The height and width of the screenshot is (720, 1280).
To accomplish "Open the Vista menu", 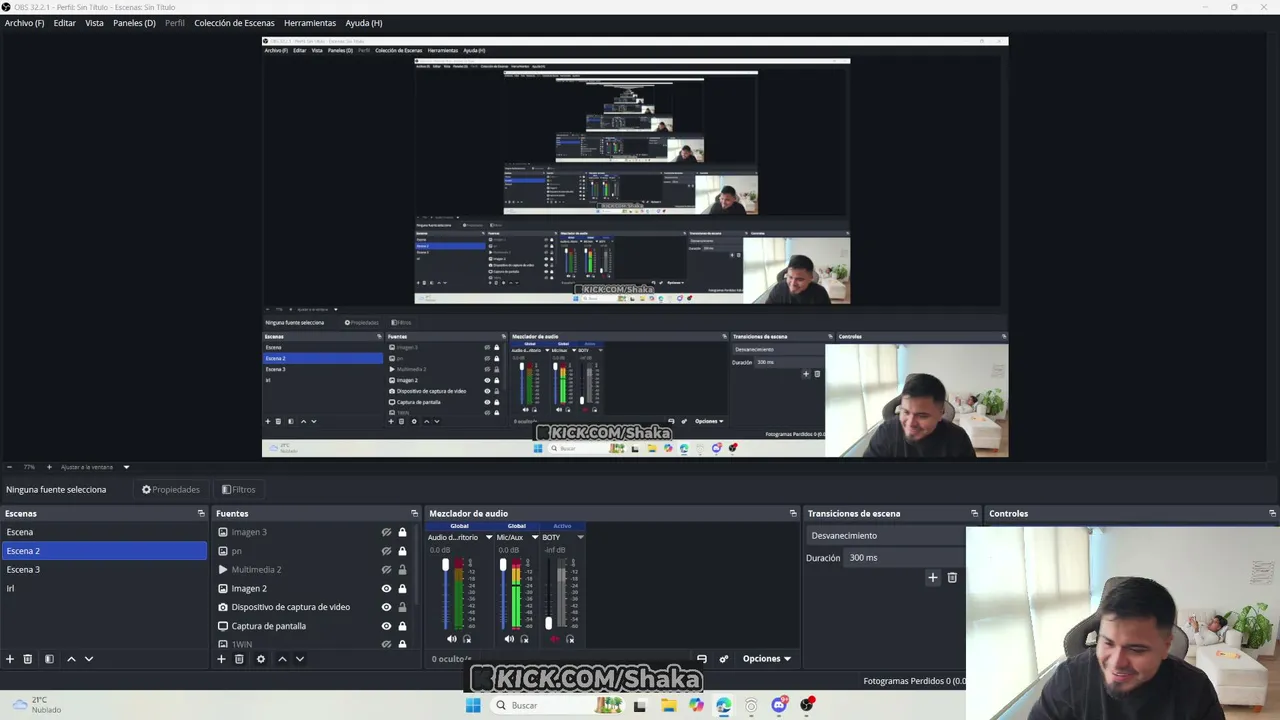I will [94, 23].
